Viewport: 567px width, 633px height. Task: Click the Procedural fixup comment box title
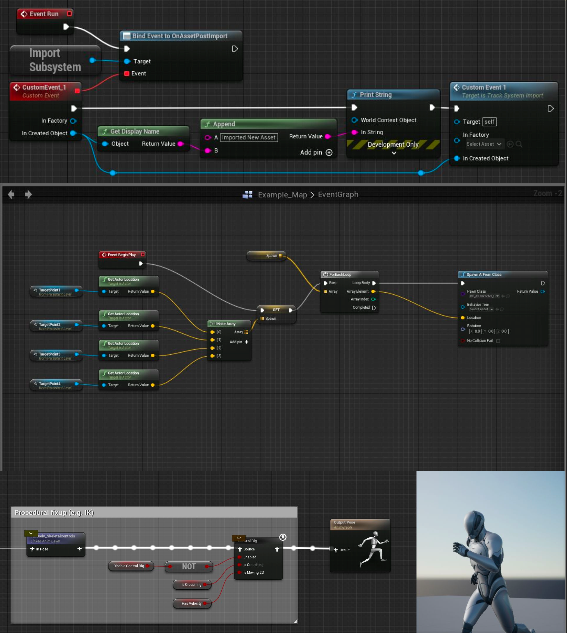pos(54,513)
